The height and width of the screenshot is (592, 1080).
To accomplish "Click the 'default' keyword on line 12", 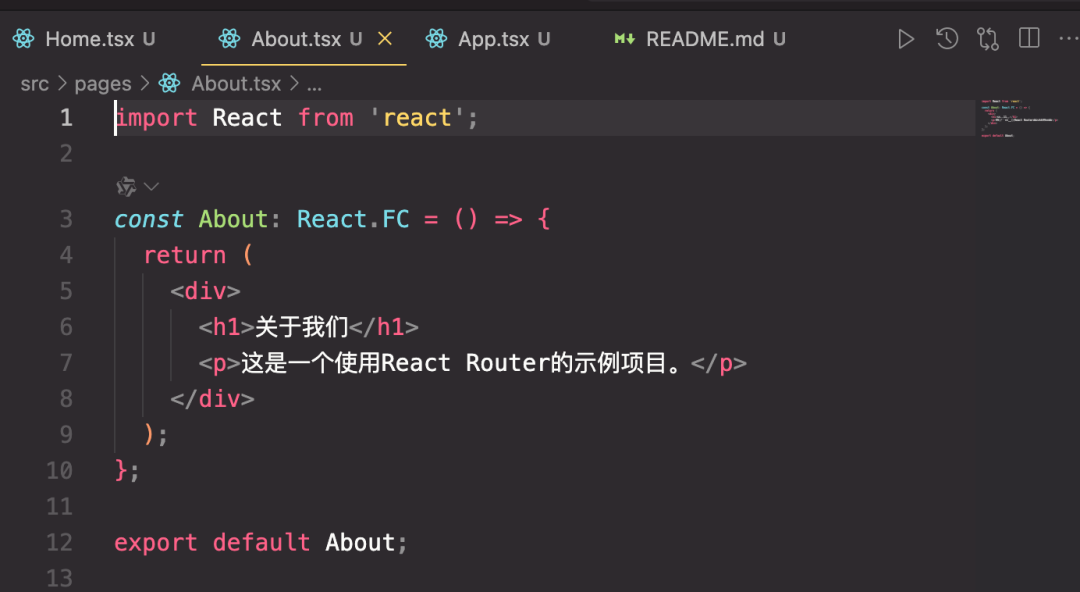I will pyautogui.click(x=261, y=542).
